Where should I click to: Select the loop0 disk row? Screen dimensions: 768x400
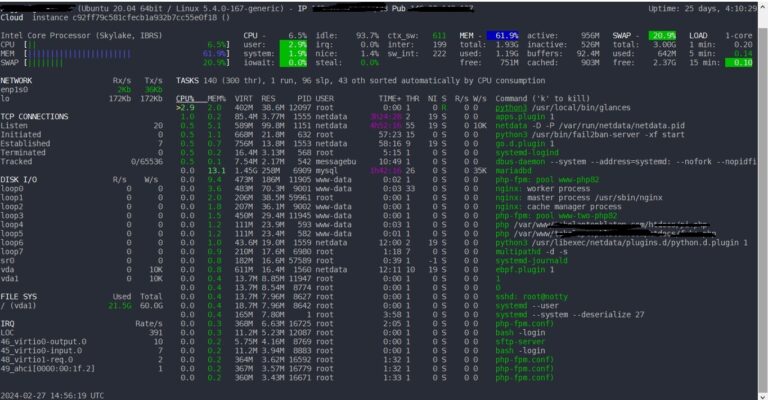[x=81, y=188]
